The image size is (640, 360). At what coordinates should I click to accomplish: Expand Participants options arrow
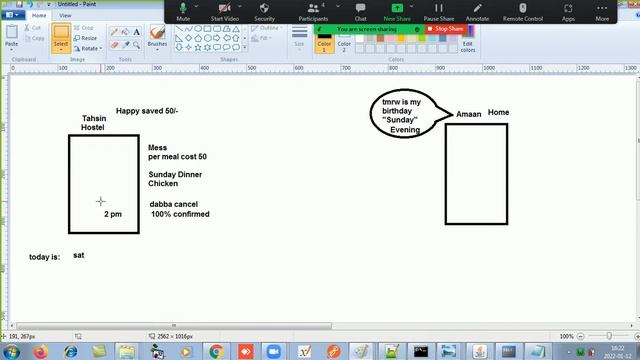(338, 7)
